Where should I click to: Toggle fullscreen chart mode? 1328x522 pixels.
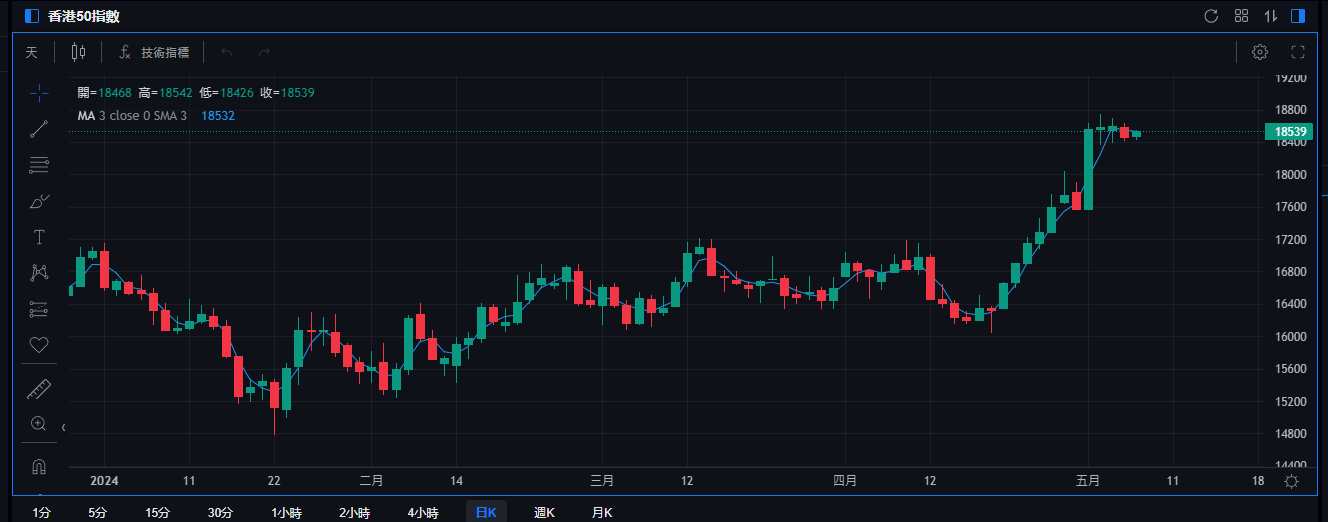coord(1299,52)
